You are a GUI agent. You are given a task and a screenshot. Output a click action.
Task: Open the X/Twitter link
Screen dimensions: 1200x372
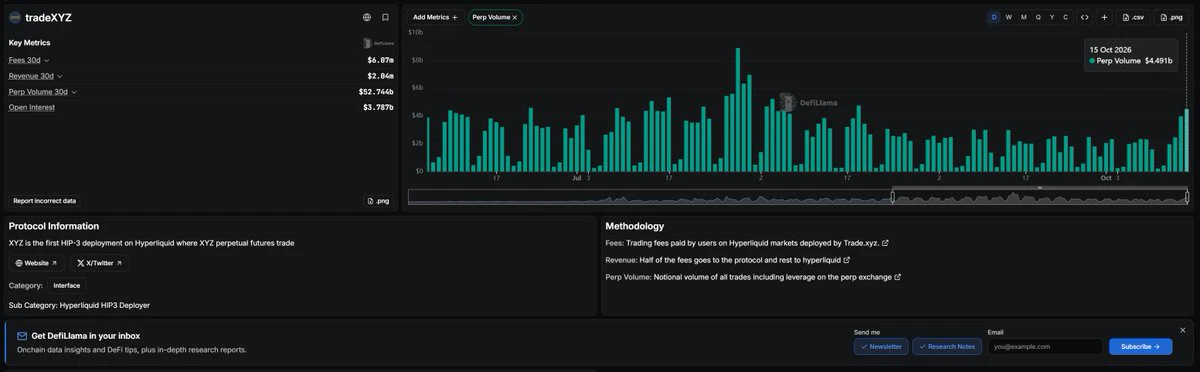(99, 263)
